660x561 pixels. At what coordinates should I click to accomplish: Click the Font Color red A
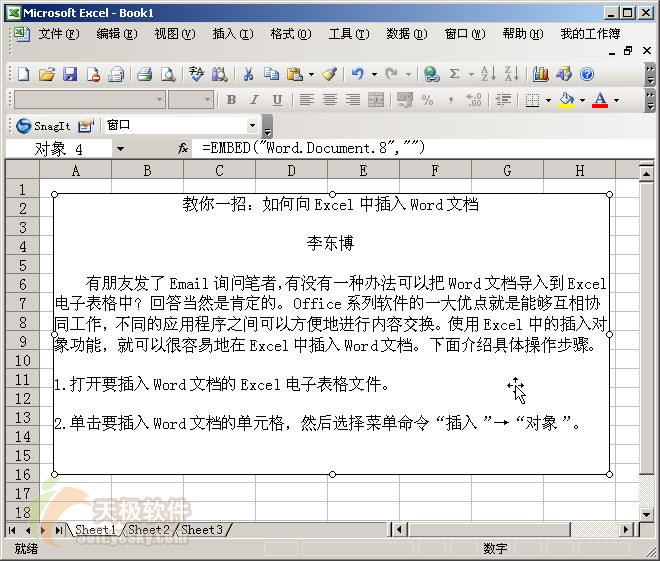[600, 101]
